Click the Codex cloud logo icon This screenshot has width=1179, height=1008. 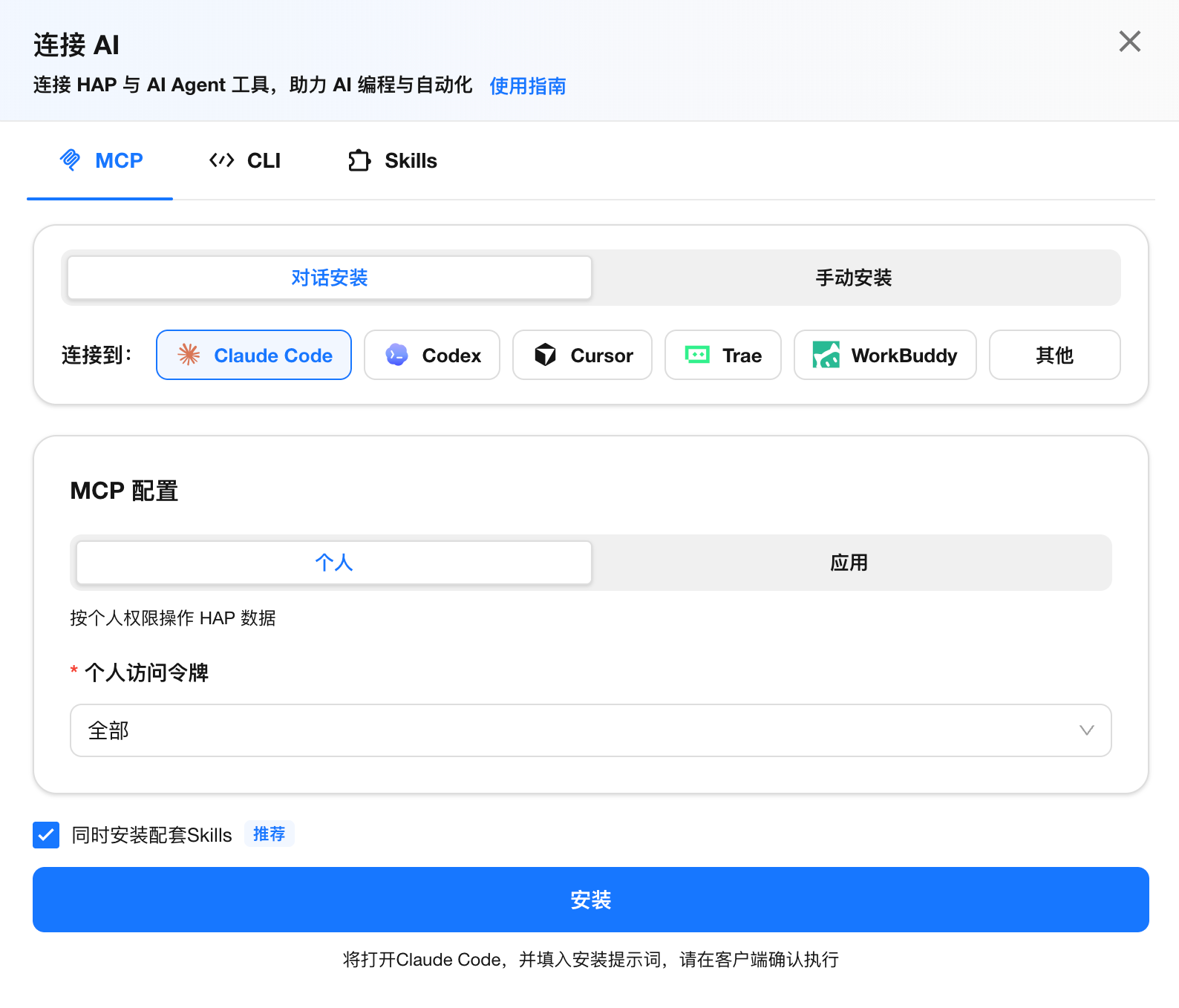point(397,355)
